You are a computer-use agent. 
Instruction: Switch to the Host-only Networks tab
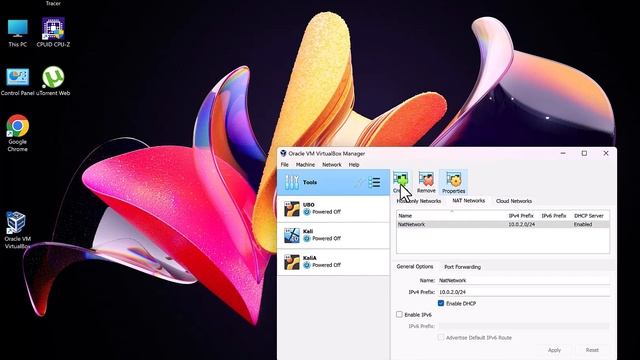click(x=418, y=201)
